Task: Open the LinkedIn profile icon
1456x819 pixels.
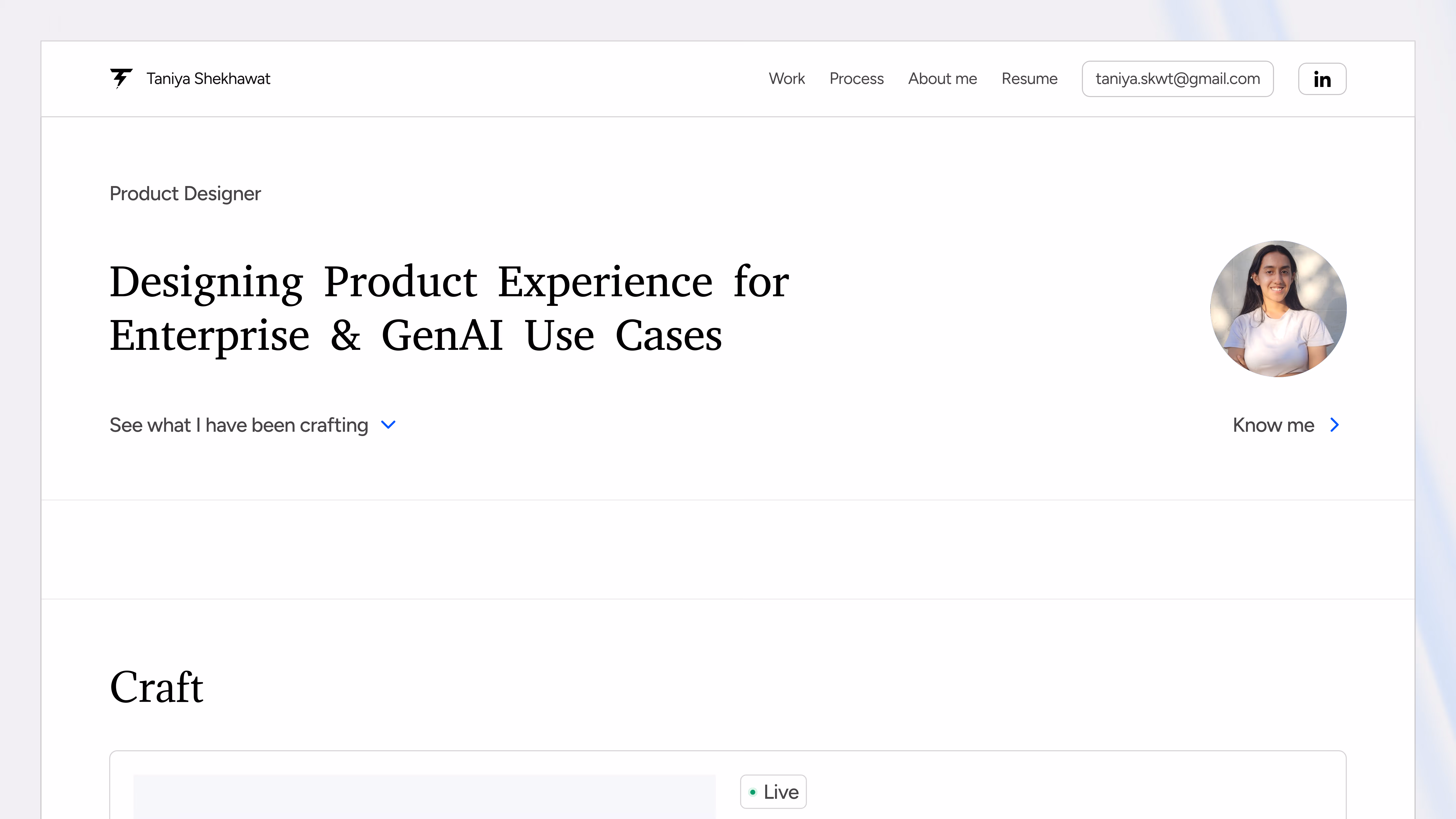Action: tap(1322, 79)
